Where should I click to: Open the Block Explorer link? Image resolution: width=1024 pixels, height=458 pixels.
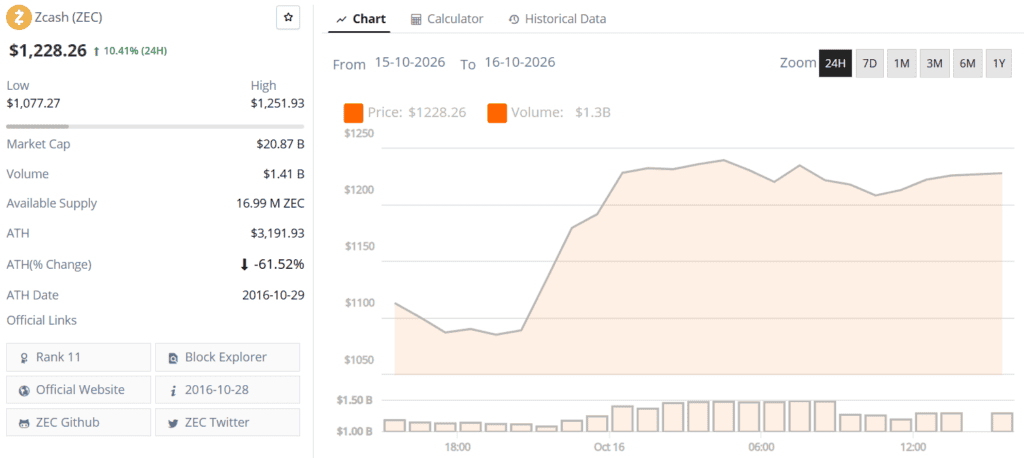(x=227, y=357)
